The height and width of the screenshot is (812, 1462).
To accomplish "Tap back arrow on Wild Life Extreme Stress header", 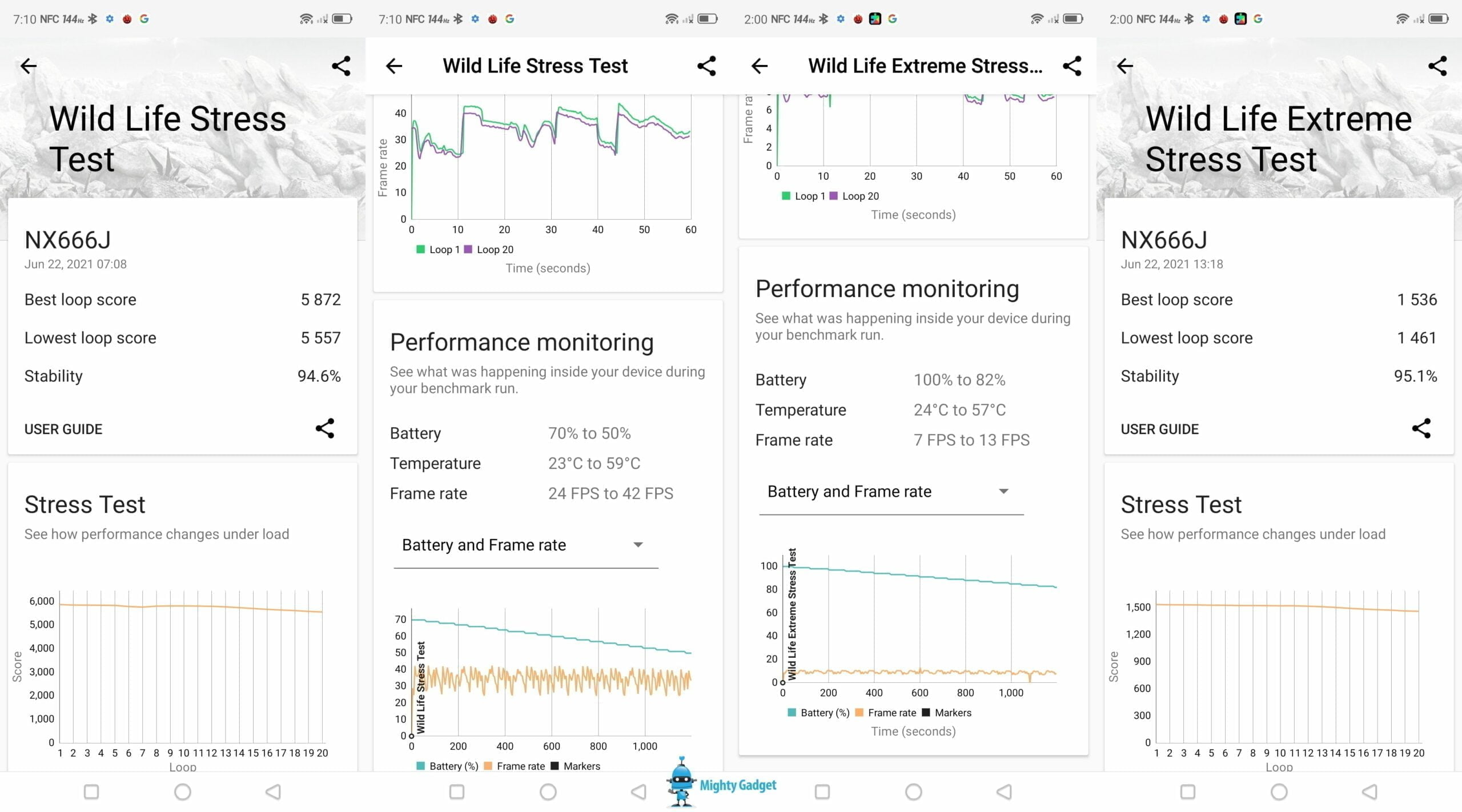I will (x=760, y=66).
